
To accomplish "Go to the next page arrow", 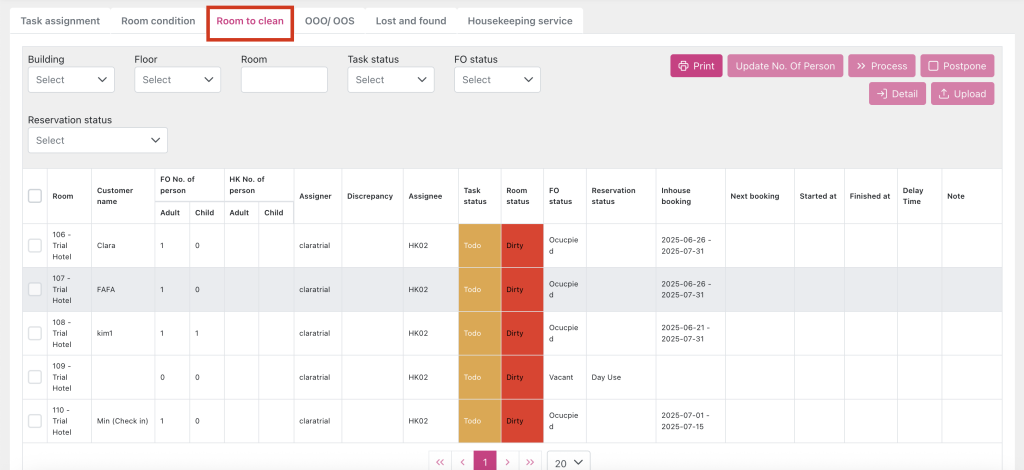I will [x=508, y=462].
